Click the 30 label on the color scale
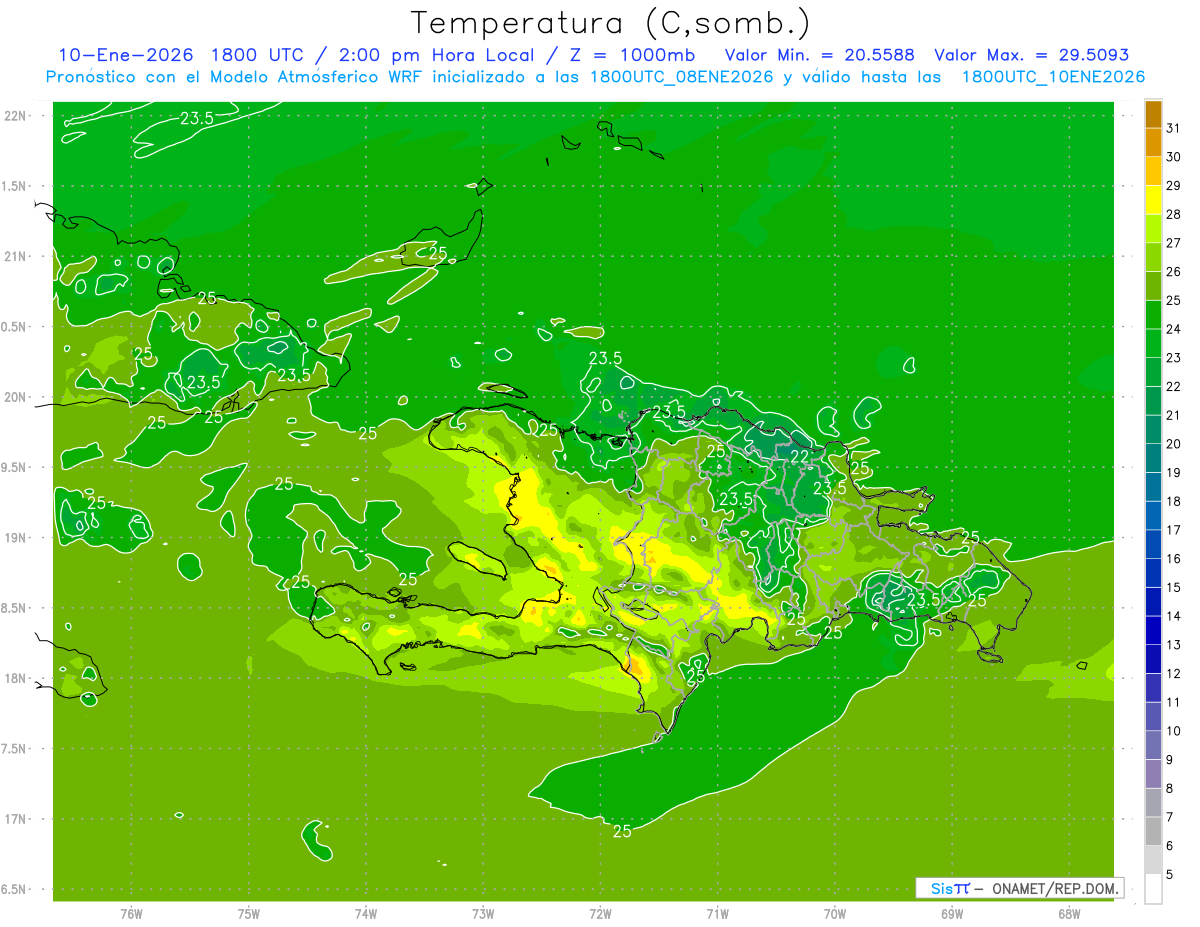 click(1173, 157)
